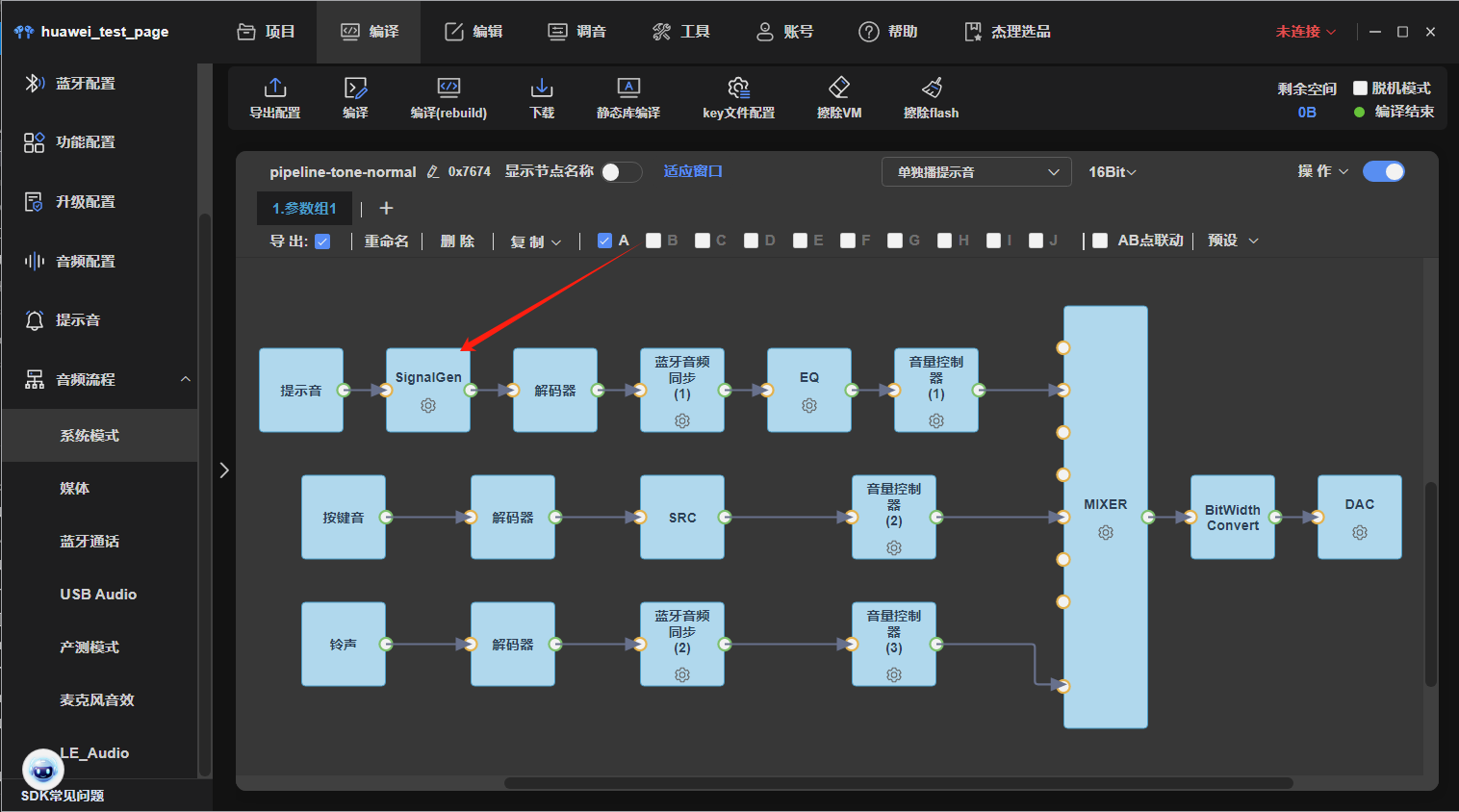
Task: Click the 编译 compile toolbar icon
Action: [355, 88]
